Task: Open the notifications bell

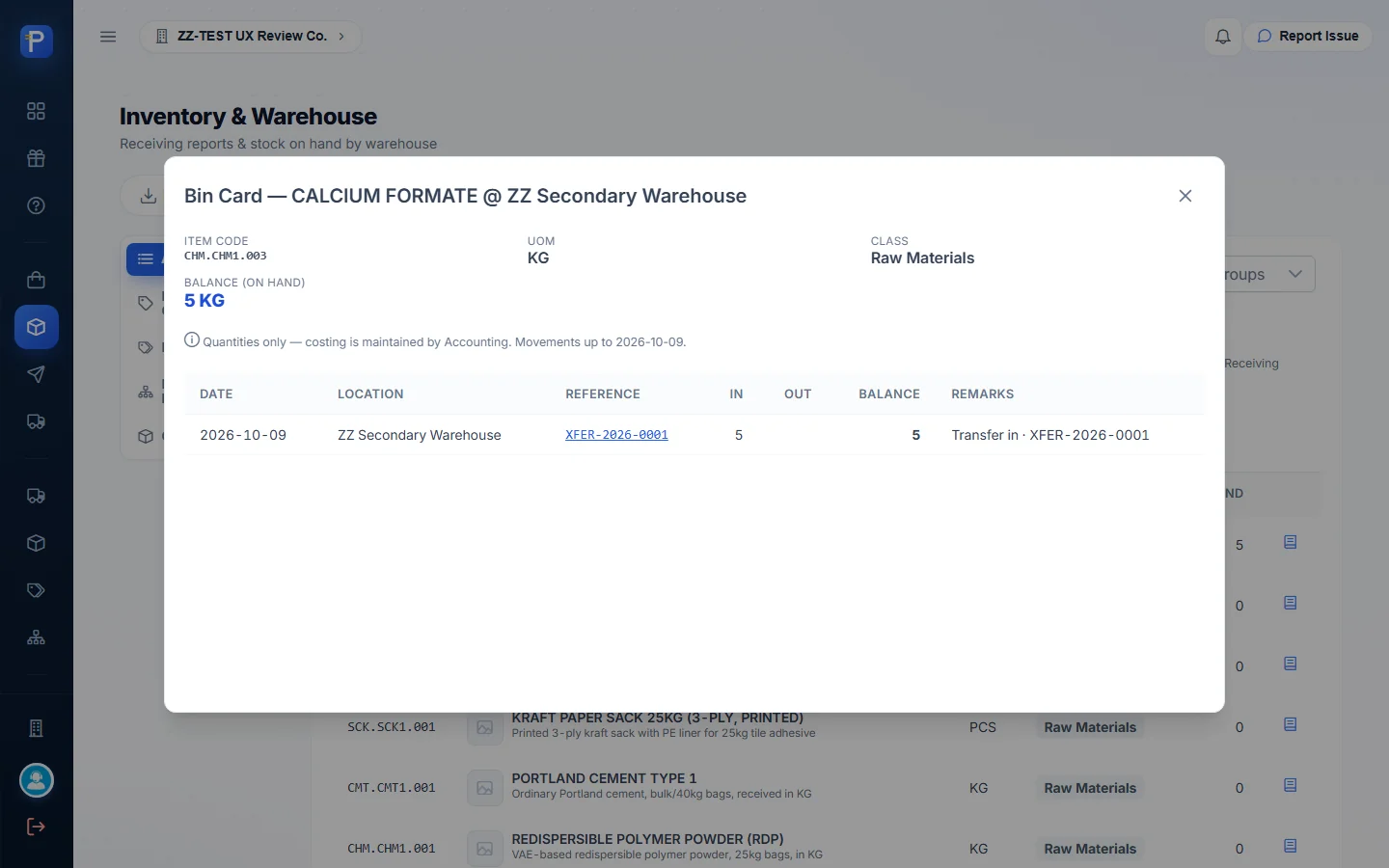Action: point(1222,37)
